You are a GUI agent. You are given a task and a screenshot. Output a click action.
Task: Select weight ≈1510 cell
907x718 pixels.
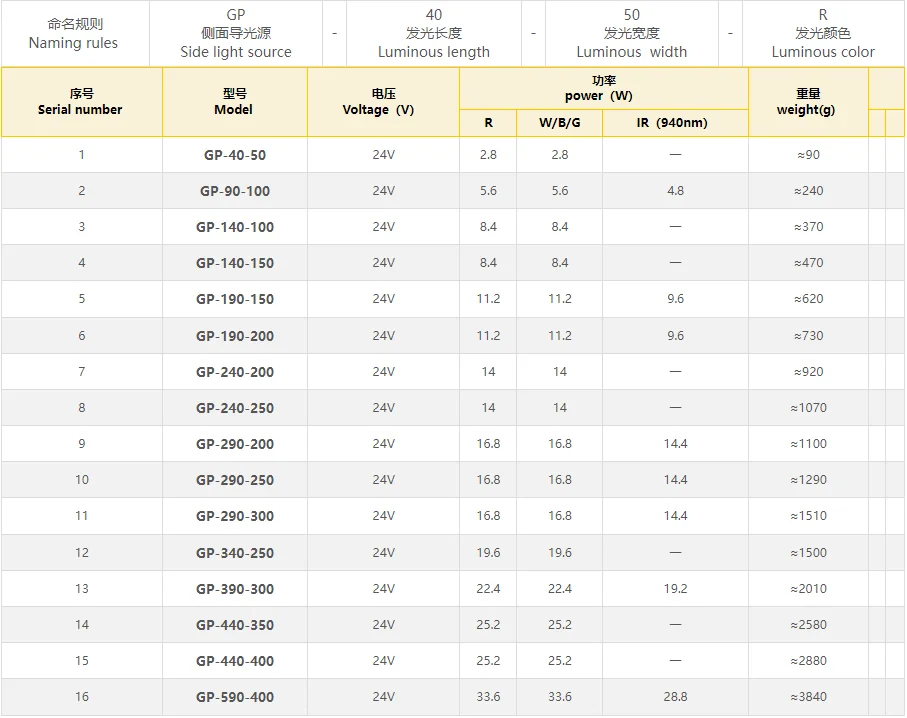(x=808, y=516)
